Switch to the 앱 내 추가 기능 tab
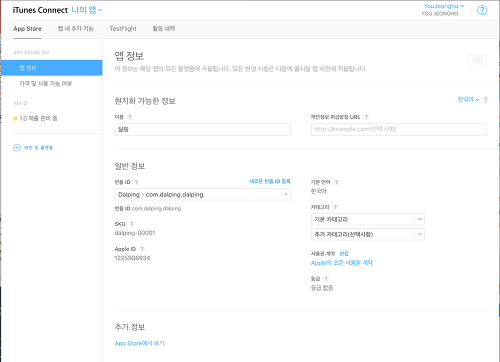Viewport: 500px width, 362px height. 75,29
